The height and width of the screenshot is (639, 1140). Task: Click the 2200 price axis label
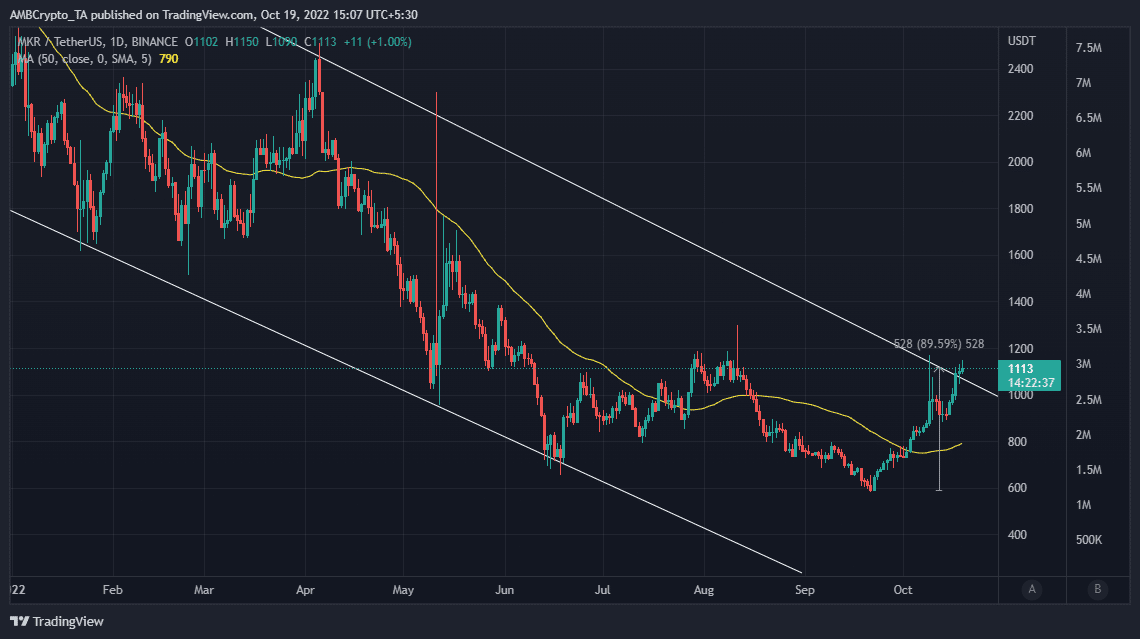point(1020,116)
